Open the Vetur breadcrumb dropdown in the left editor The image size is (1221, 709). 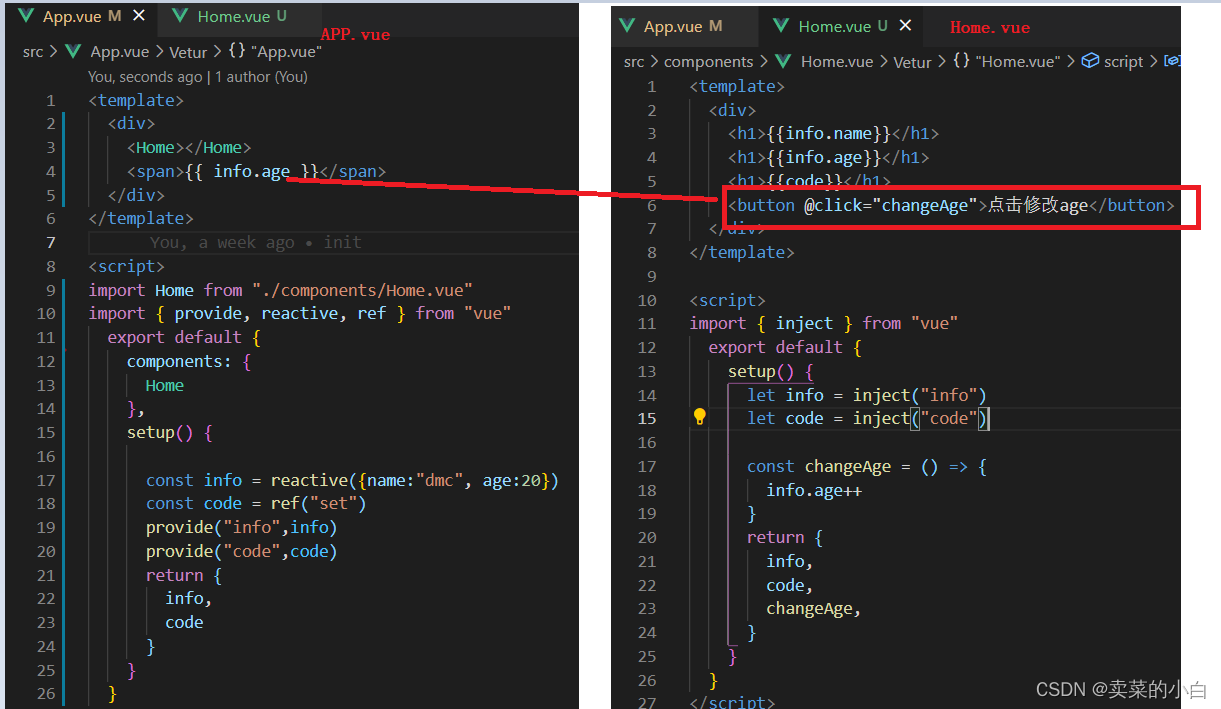(x=188, y=51)
